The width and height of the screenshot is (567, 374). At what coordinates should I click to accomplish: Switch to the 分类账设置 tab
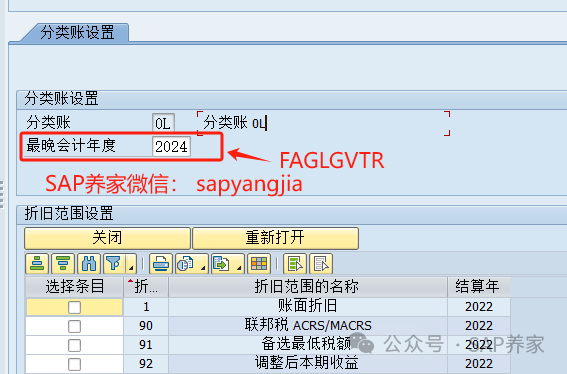tap(77, 33)
